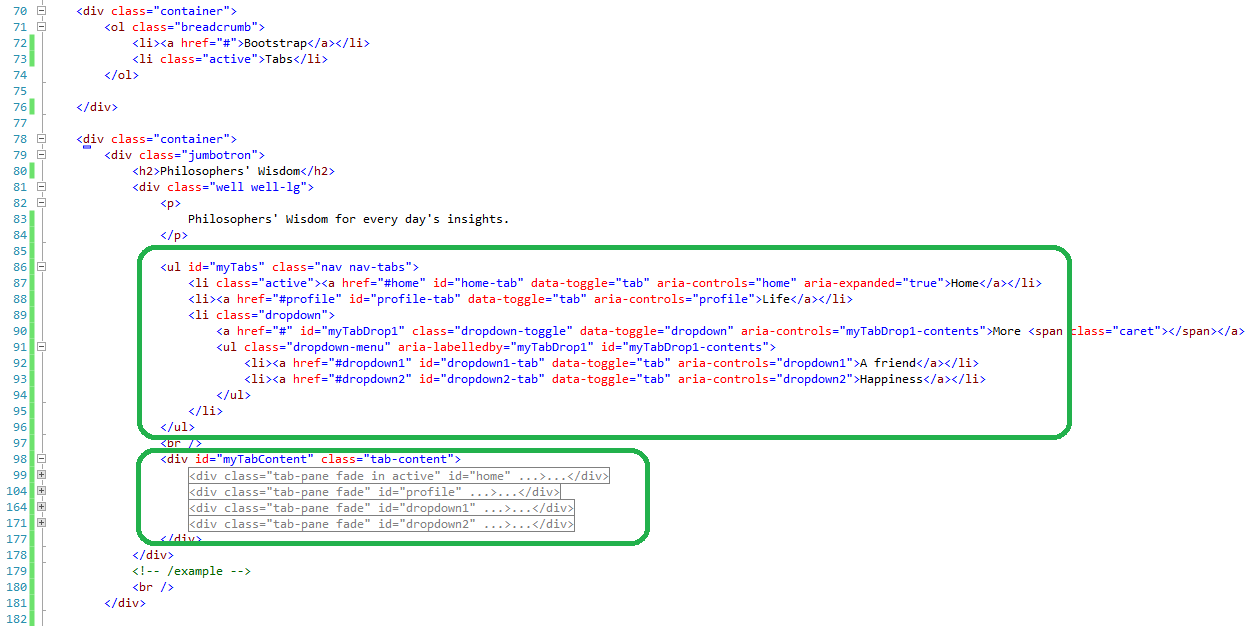Collapse the second container div at line 78
Image resolution: width=1250 pixels, height=626 pixels.
pyautogui.click(x=41, y=138)
